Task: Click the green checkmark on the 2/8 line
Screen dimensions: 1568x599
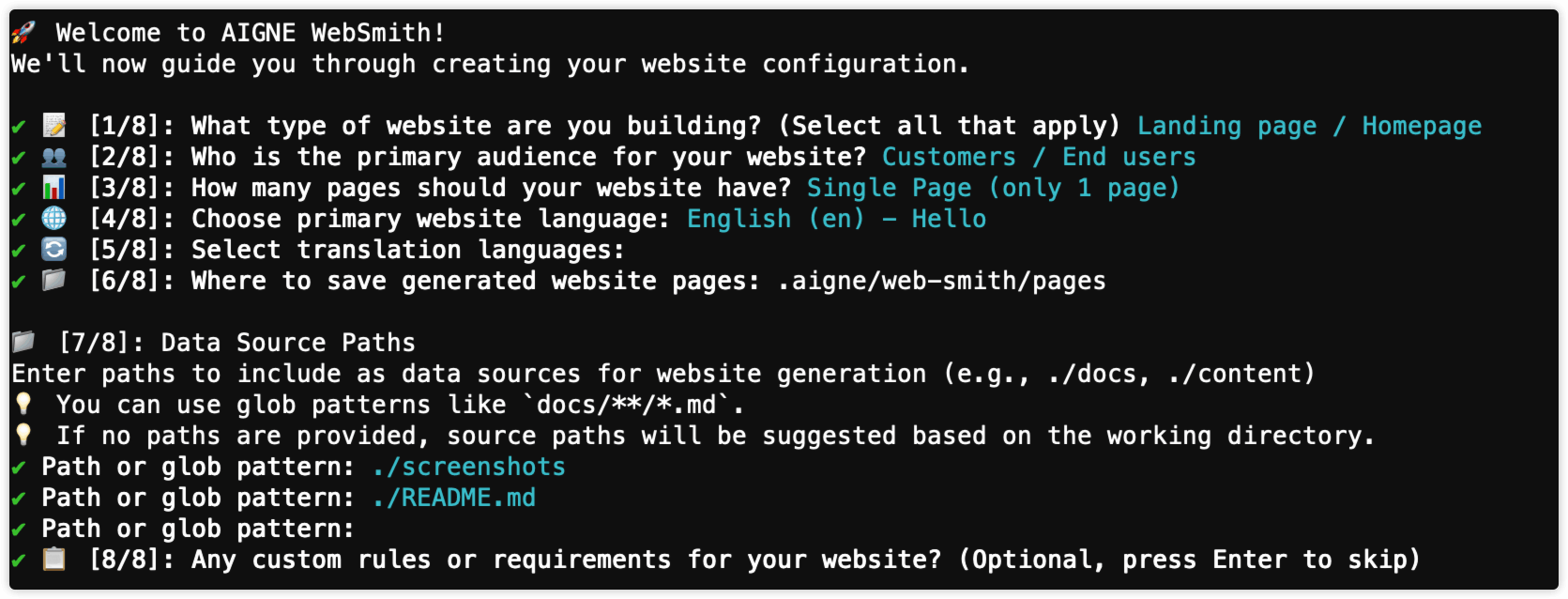Action: 19,158
